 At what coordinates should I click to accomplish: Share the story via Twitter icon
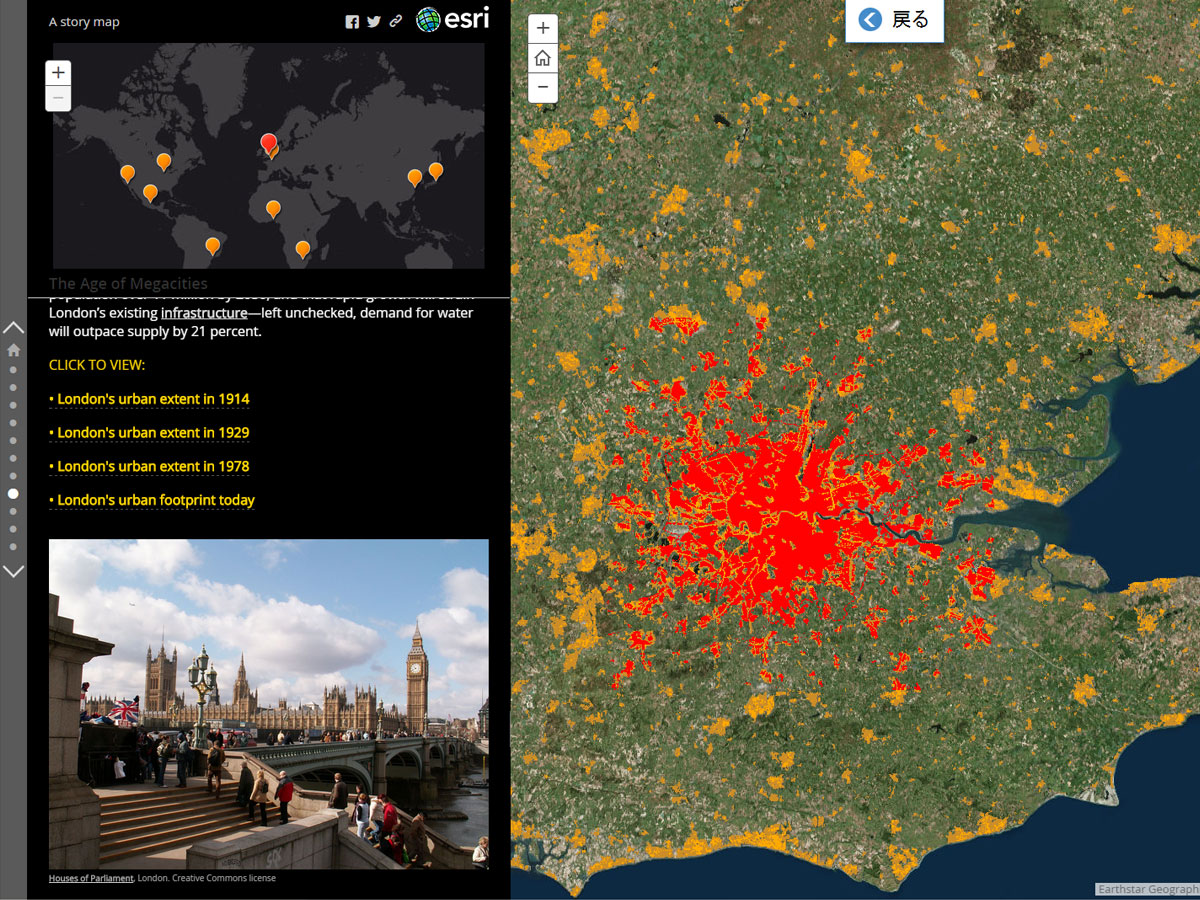[x=374, y=22]
